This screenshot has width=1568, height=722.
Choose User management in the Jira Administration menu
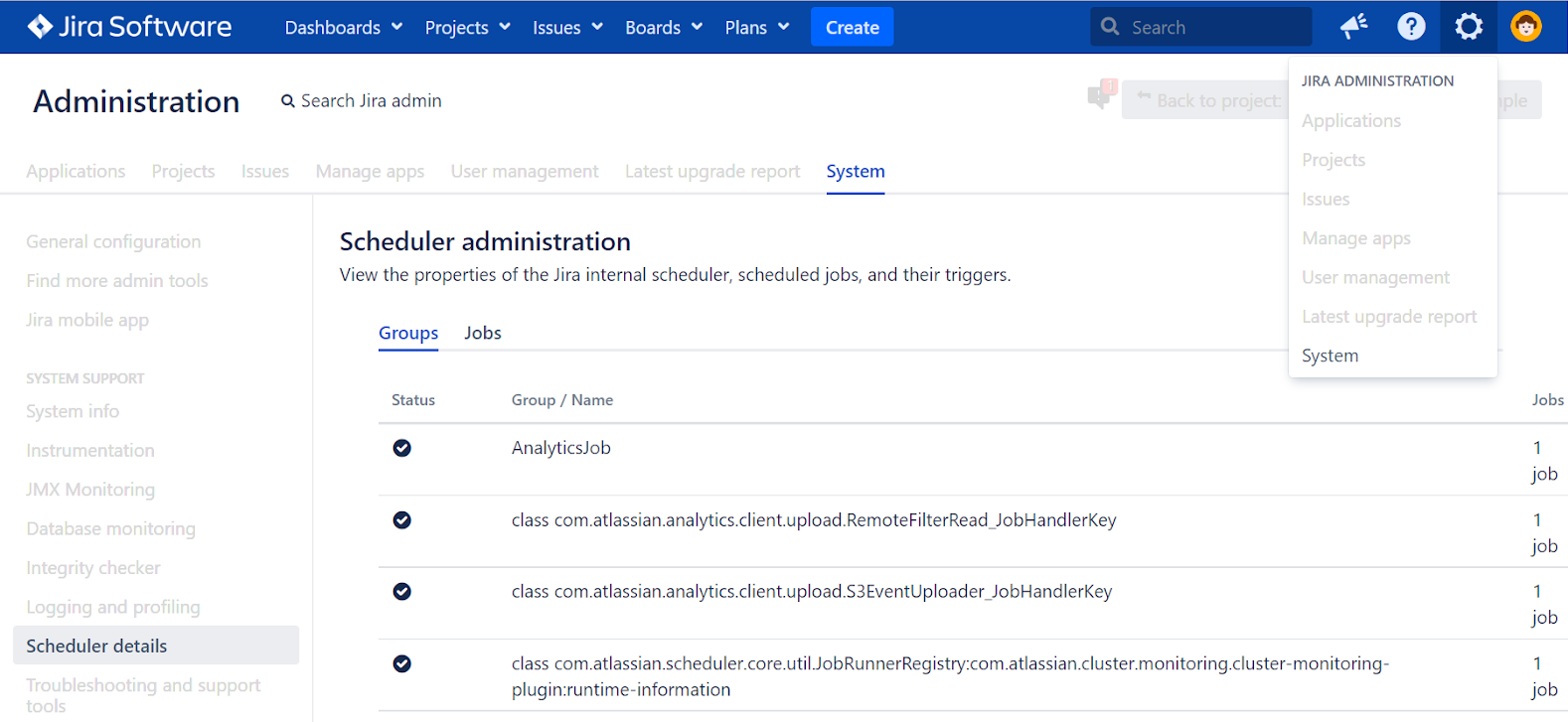[x=1375, y=277]
